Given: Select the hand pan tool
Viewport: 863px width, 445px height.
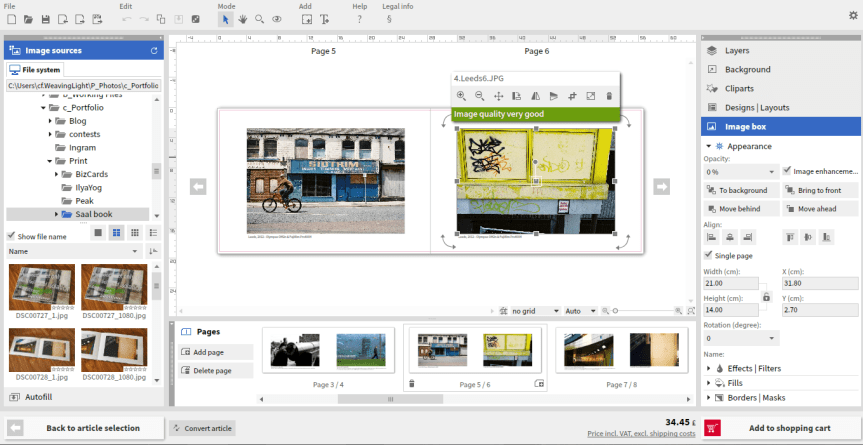Looking at the screenshot, I should 242,19.
